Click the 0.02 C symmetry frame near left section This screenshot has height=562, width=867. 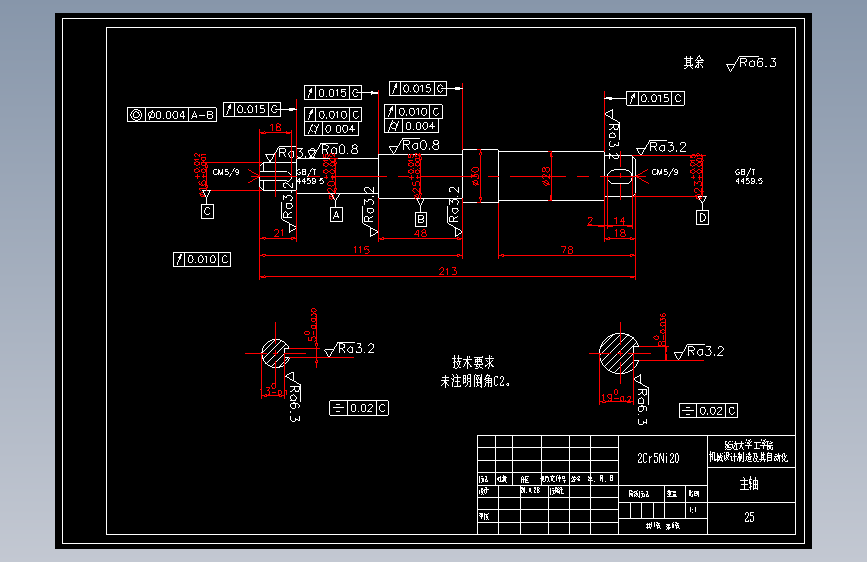359,408
